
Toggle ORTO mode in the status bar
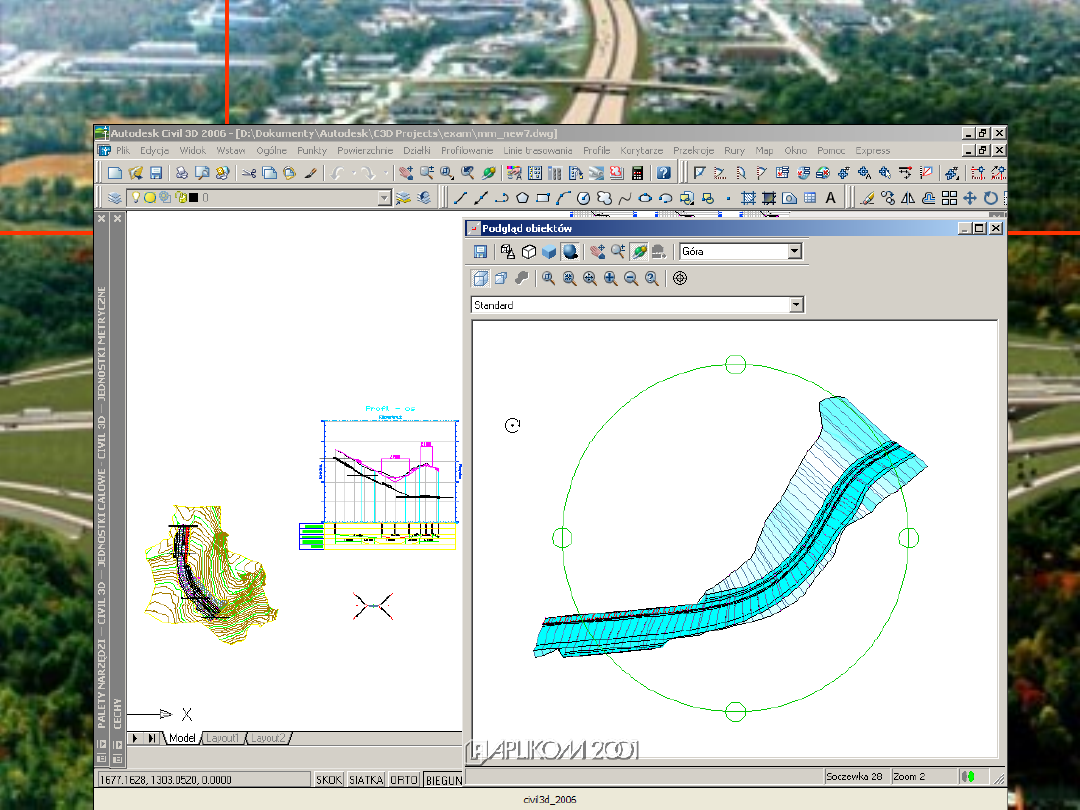(x=404, y=780)
